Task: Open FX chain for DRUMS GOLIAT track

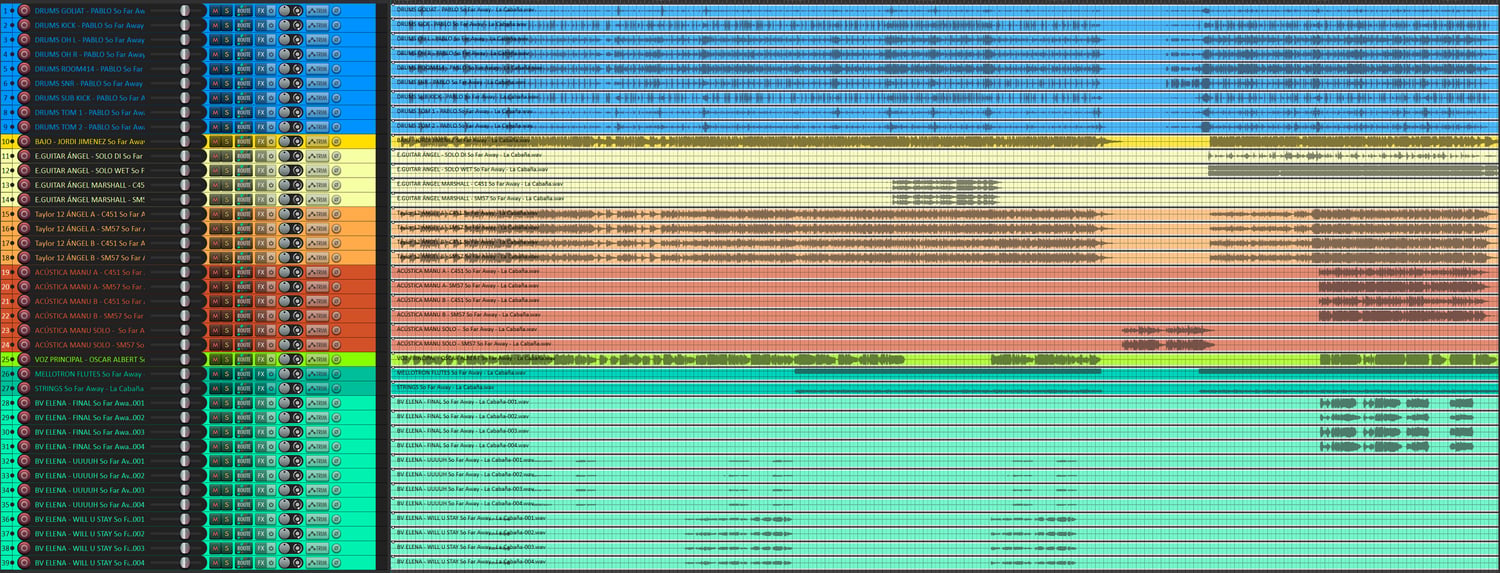Action: 261,10
